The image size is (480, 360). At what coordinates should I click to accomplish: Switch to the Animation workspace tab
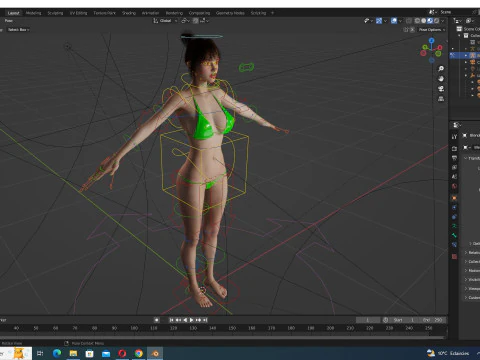pos(150,13)
